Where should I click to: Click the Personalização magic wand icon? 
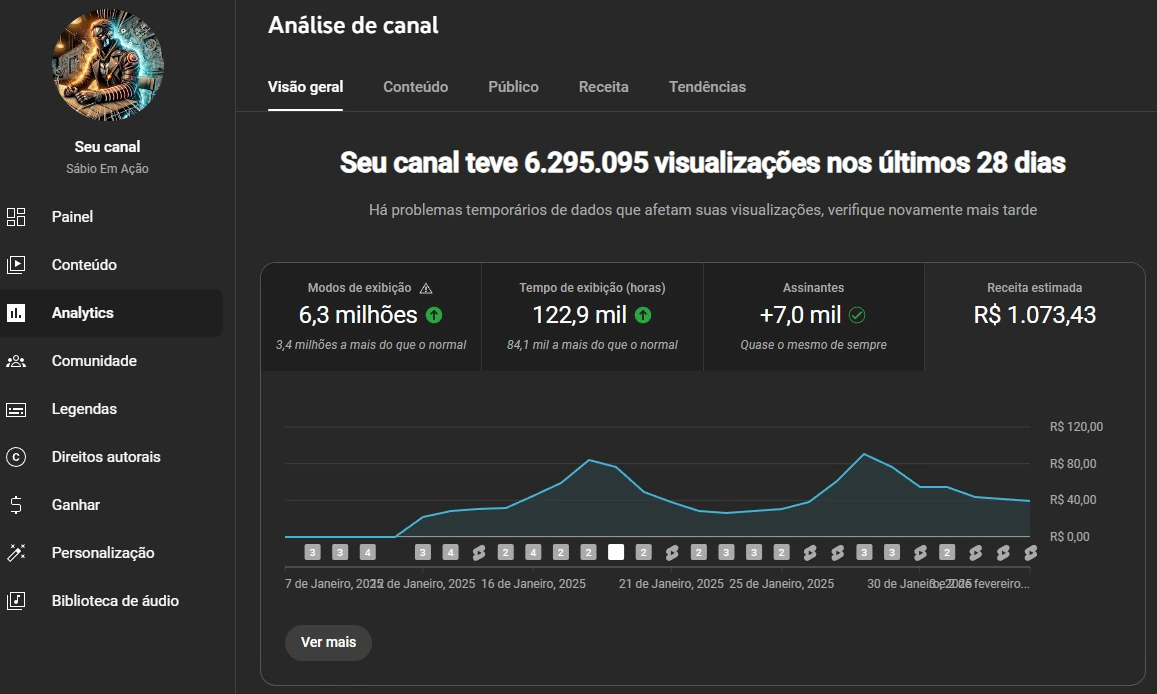(16, 553)
